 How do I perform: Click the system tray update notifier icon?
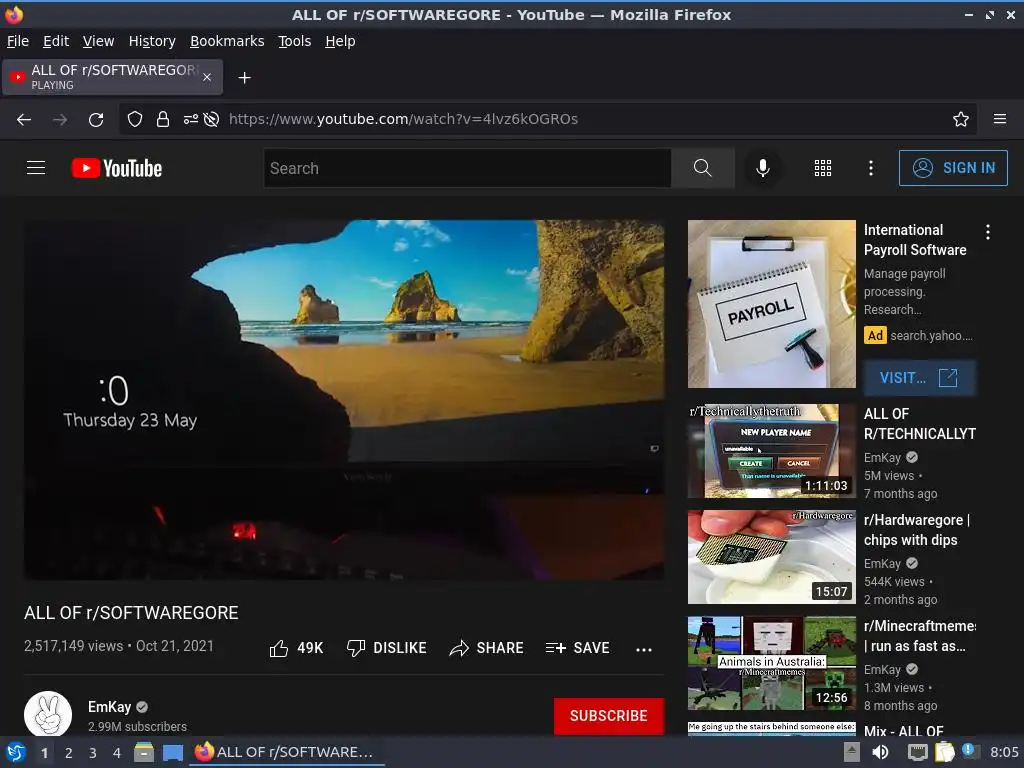tap(970, 751)
